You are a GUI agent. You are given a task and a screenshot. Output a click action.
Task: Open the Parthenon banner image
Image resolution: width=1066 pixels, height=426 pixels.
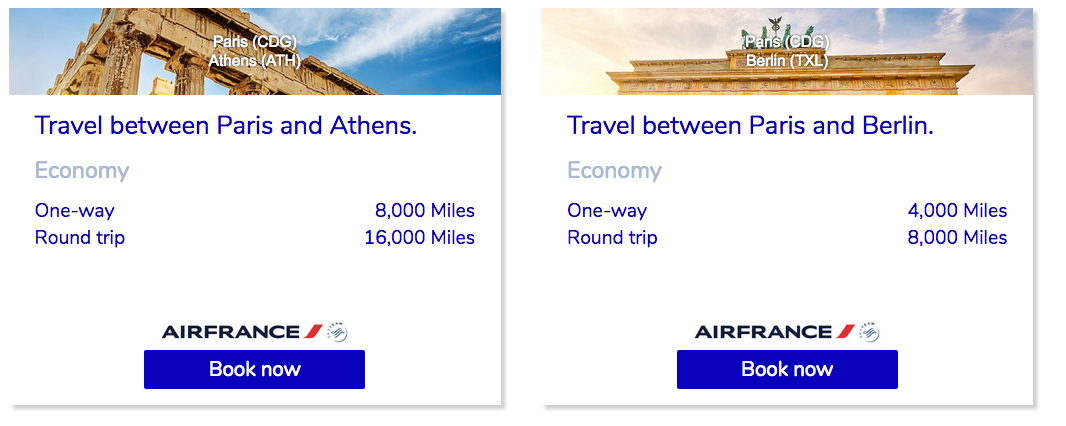(x=255, y=52)
